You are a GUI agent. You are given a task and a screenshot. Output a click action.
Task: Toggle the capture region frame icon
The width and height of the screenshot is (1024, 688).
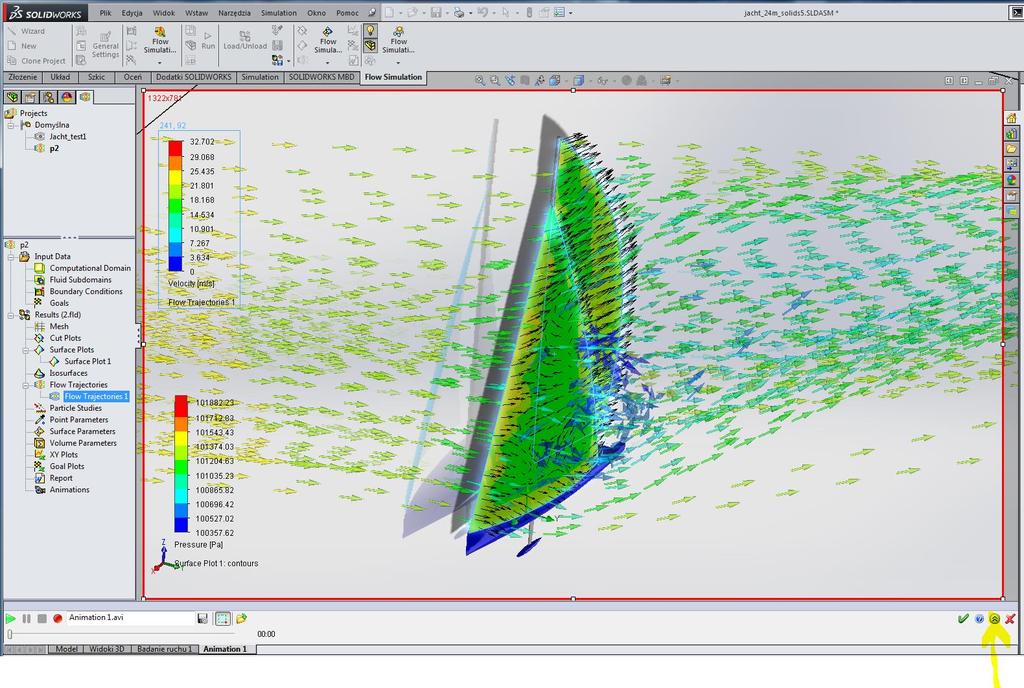coord(223,618)
